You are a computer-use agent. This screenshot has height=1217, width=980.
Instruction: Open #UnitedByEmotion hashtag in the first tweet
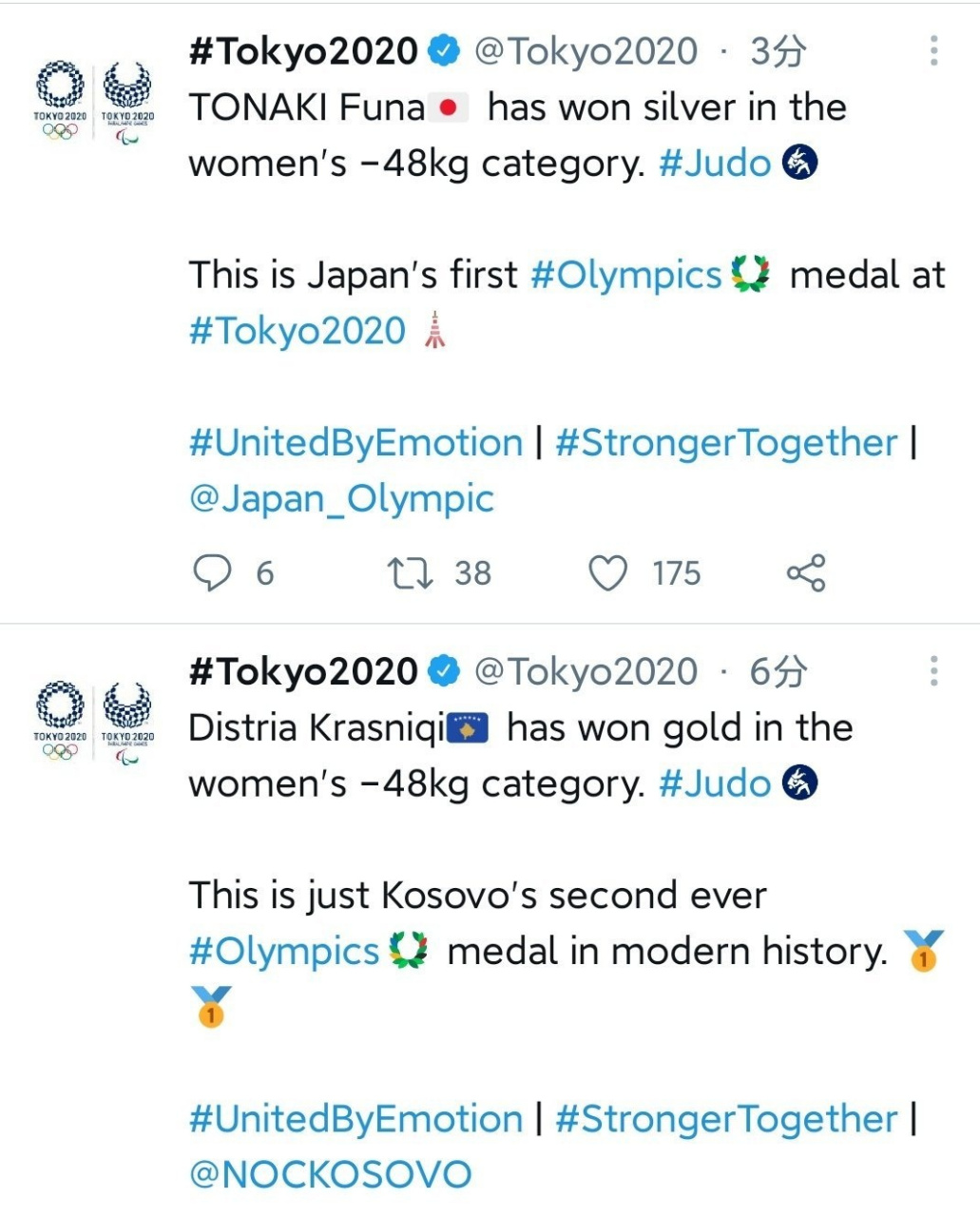pyautogui.click(x=356, y=443)
